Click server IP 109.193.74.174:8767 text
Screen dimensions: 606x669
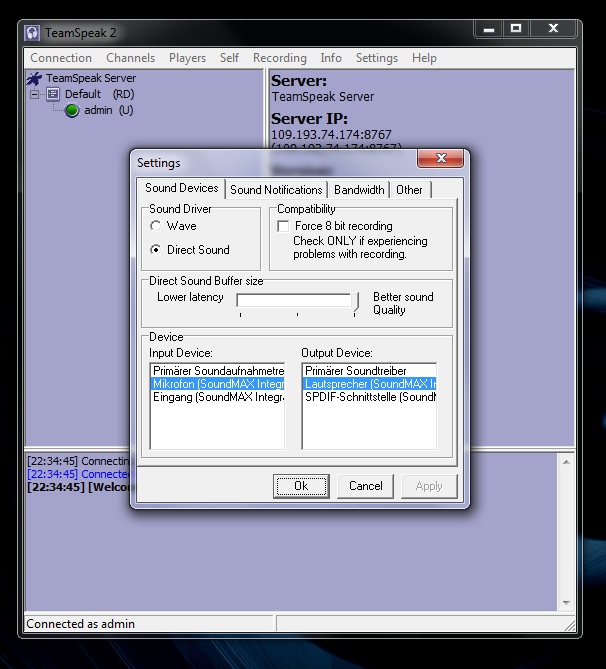coord(331,135)
